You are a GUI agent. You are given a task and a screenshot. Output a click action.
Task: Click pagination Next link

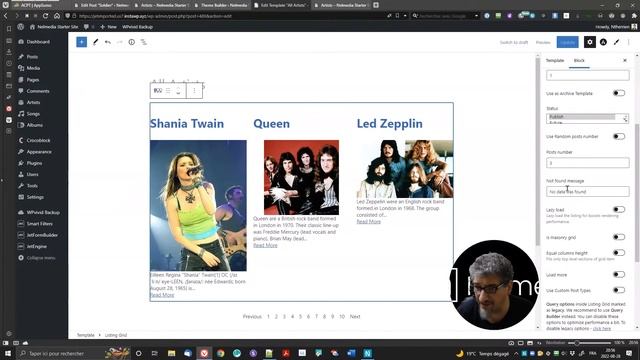[355, 316]
